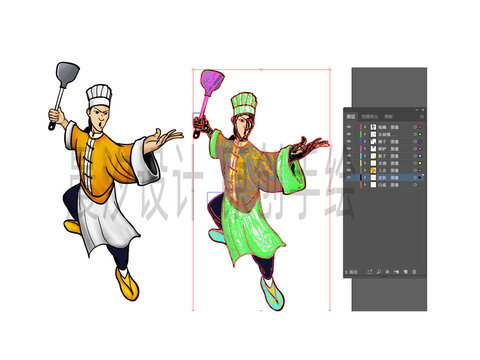Toggle visibility of the magenta-coded layer
The image size is (480, 360).
click(x=349, y=149)
